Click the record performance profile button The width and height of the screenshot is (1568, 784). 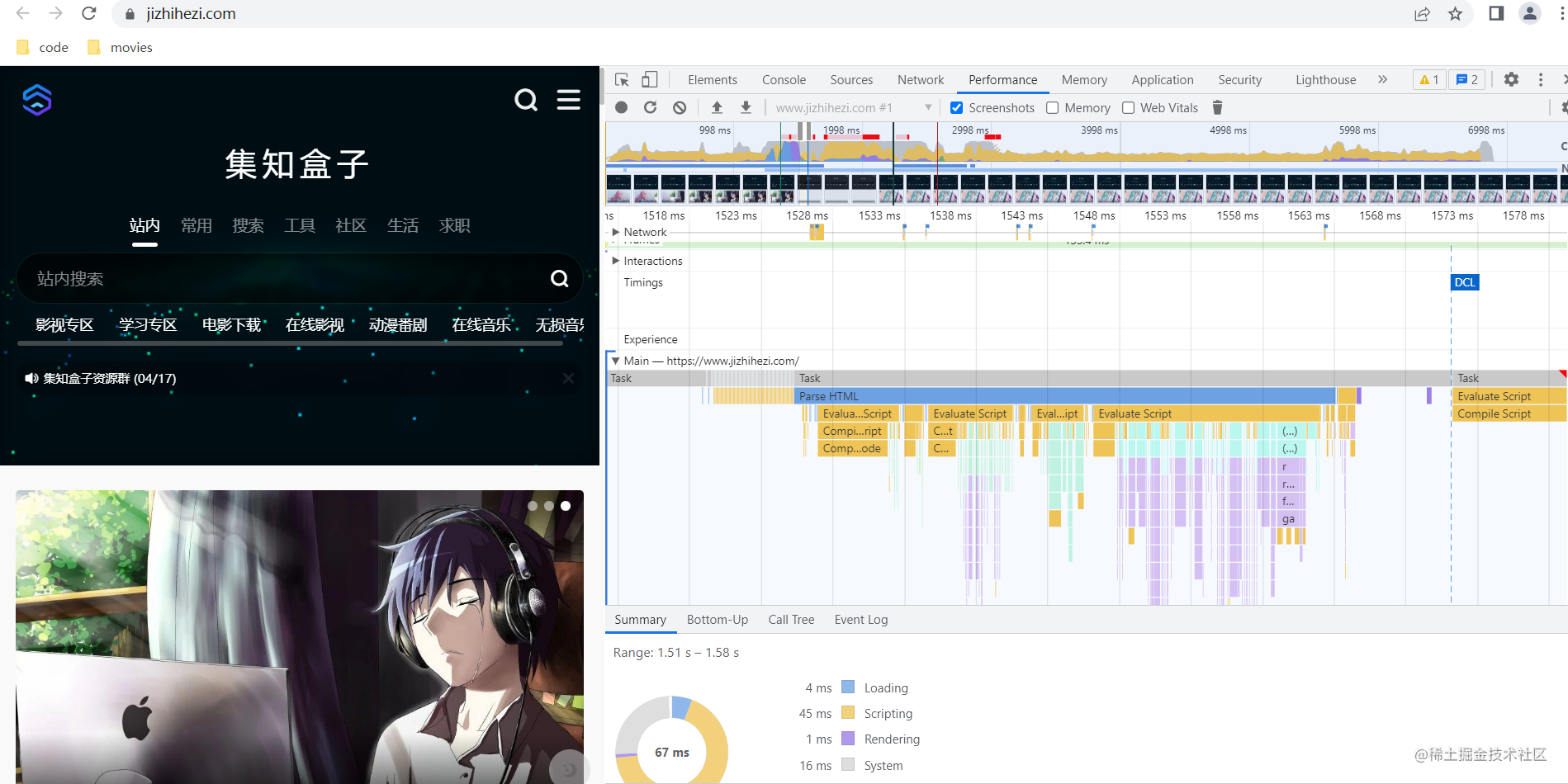(x=622, y=107)
